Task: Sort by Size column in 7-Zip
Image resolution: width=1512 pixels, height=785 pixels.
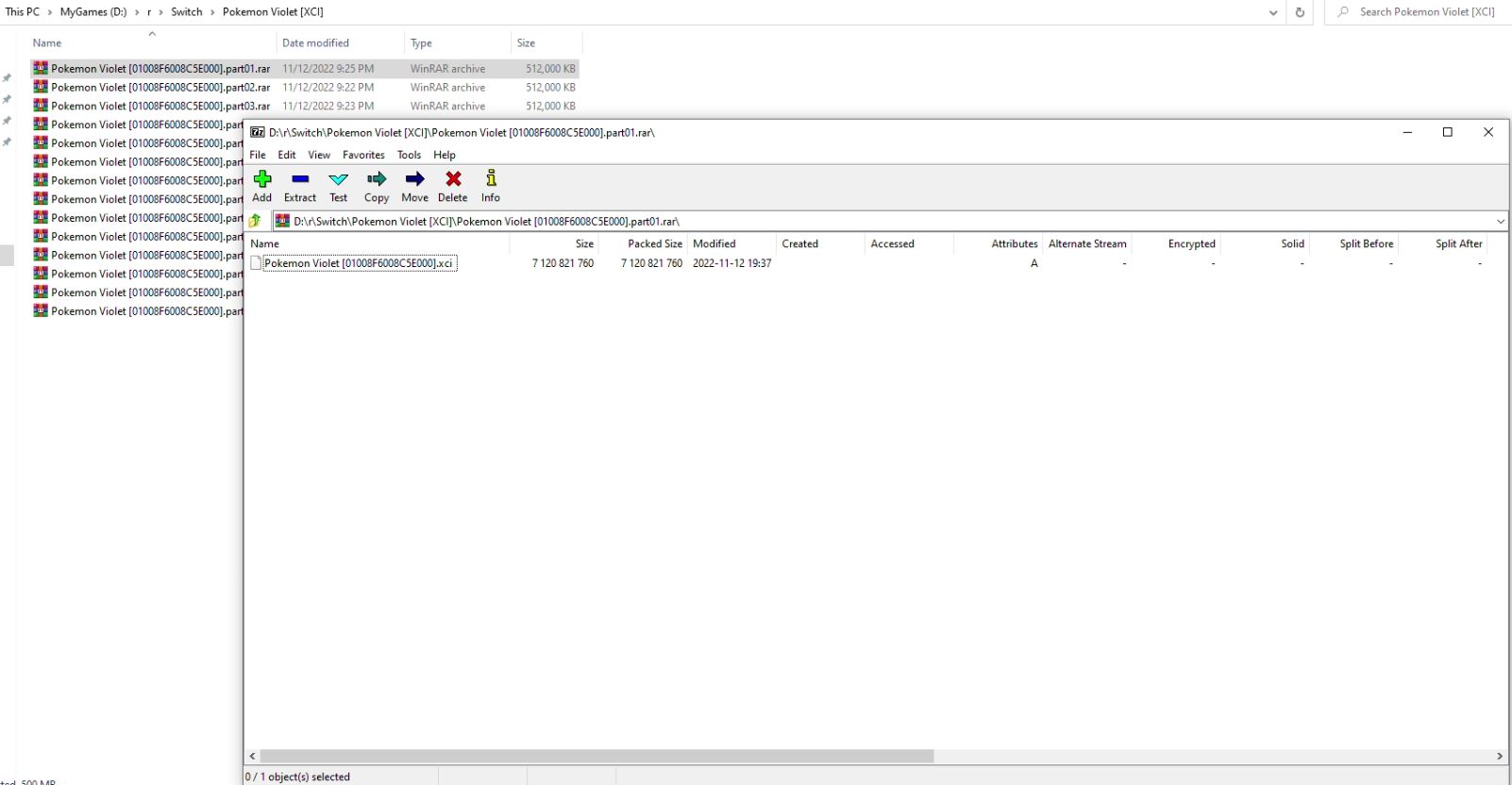Action: tap(555, 243)
